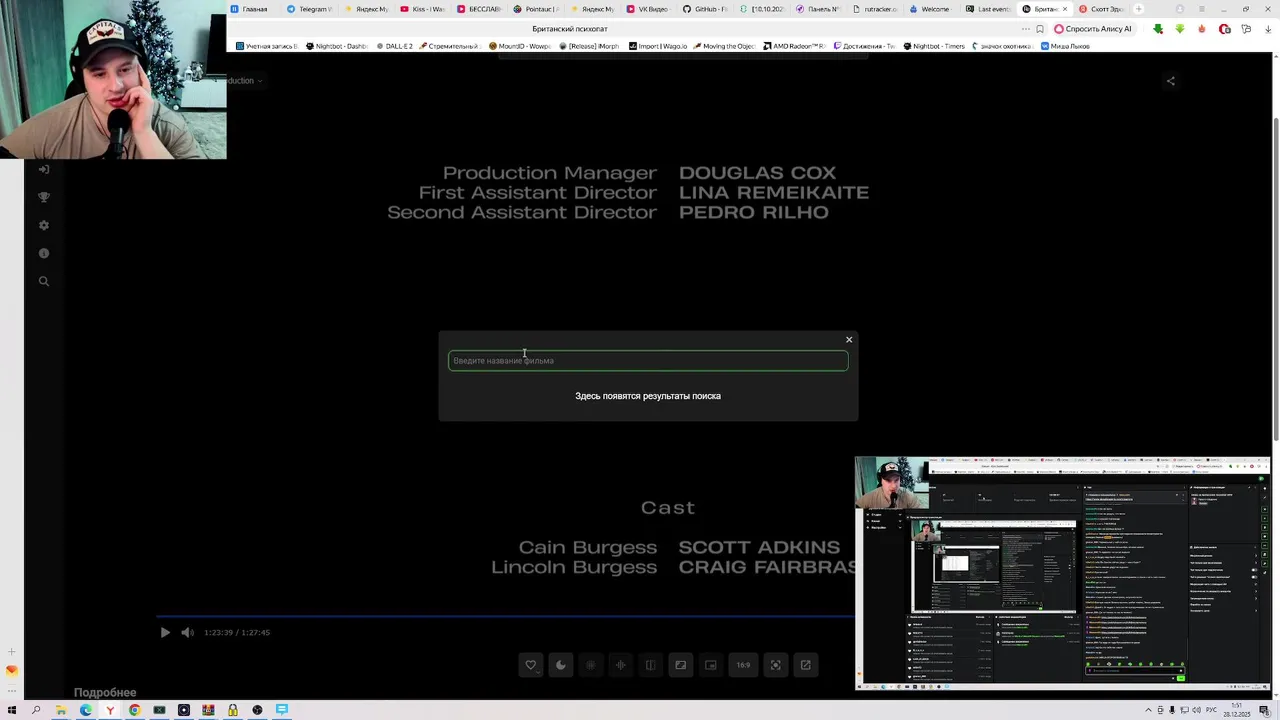Click the picture-in-picture stream preview thumbnail
Image resolution: width=1280 pixels, height=720 pixels.
[1062, 573]
